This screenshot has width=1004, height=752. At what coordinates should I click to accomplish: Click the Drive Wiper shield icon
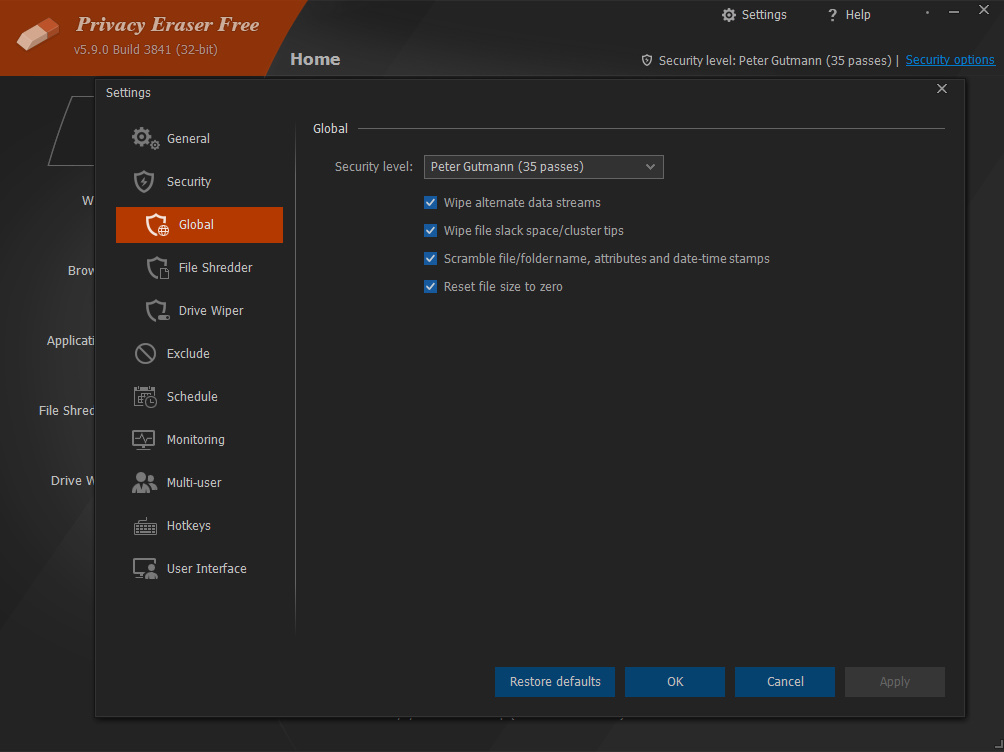click(x=157, y=311)
